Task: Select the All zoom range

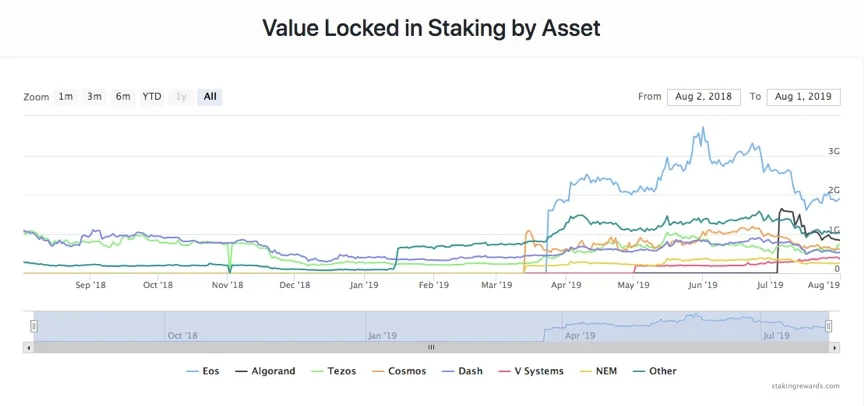Action: (x=210, y=97)
